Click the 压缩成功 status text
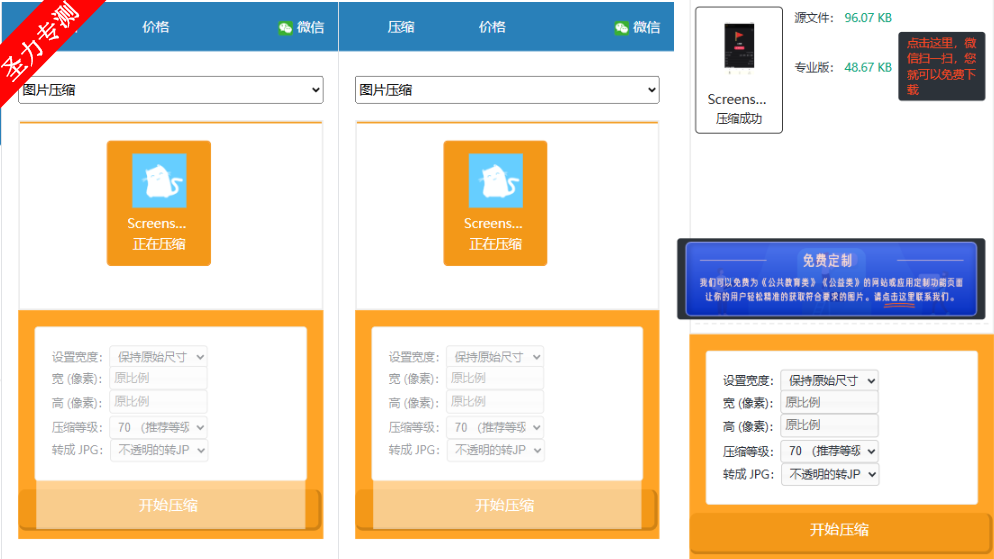 (x=739, y=119)
